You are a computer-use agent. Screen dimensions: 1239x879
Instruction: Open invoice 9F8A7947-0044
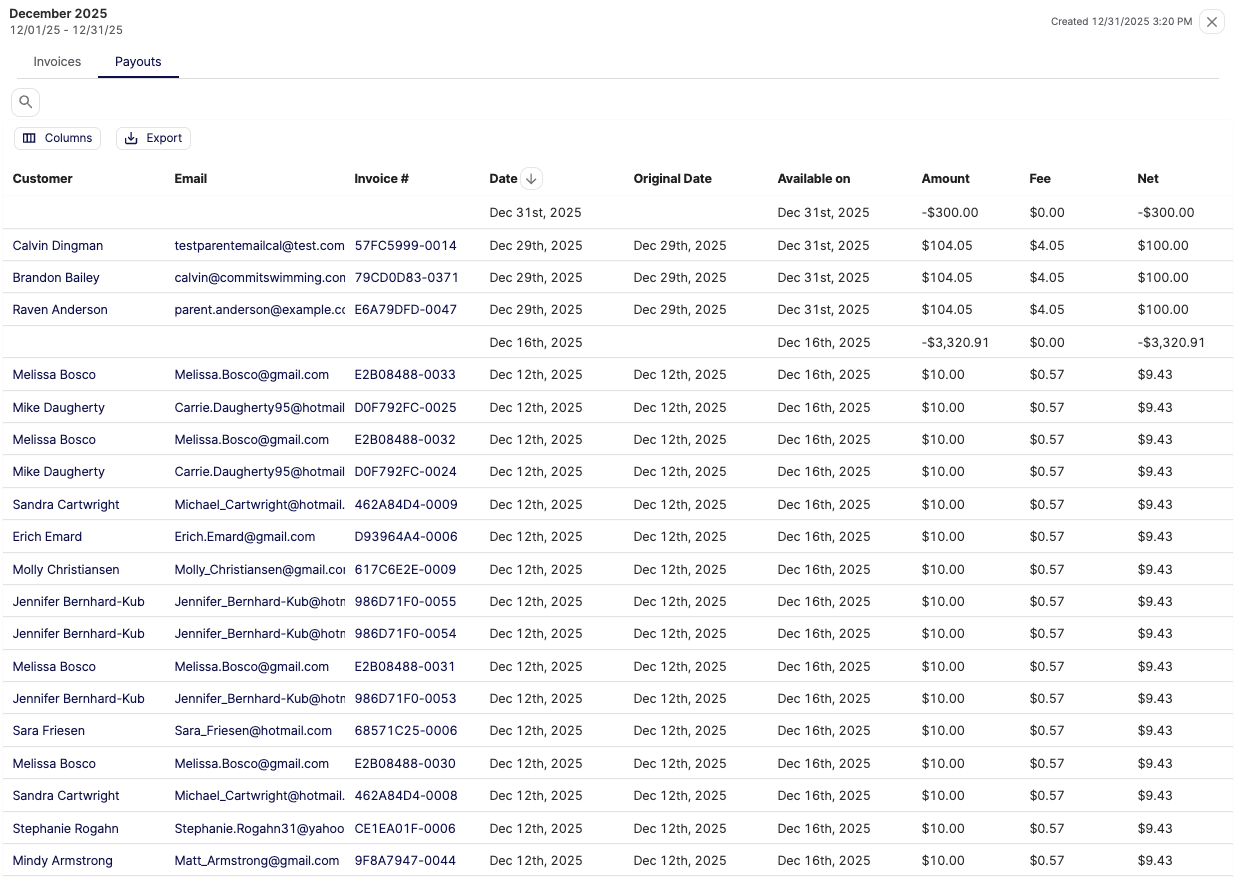tap(405, 861)
